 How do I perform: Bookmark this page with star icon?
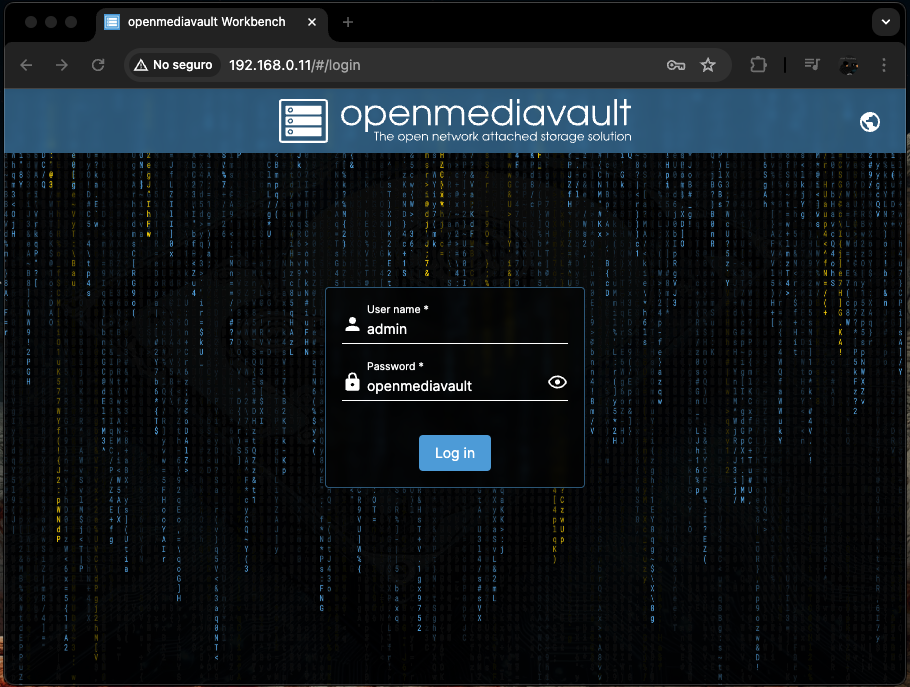707,65
